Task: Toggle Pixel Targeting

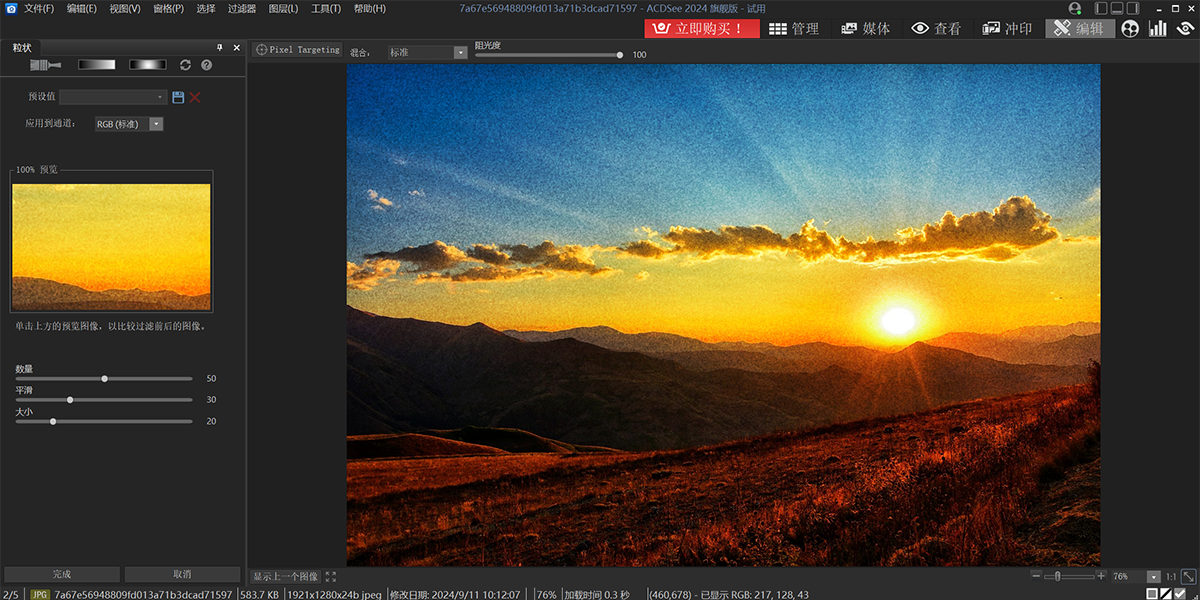Action: pyautogui.click(x=298, y=49)
